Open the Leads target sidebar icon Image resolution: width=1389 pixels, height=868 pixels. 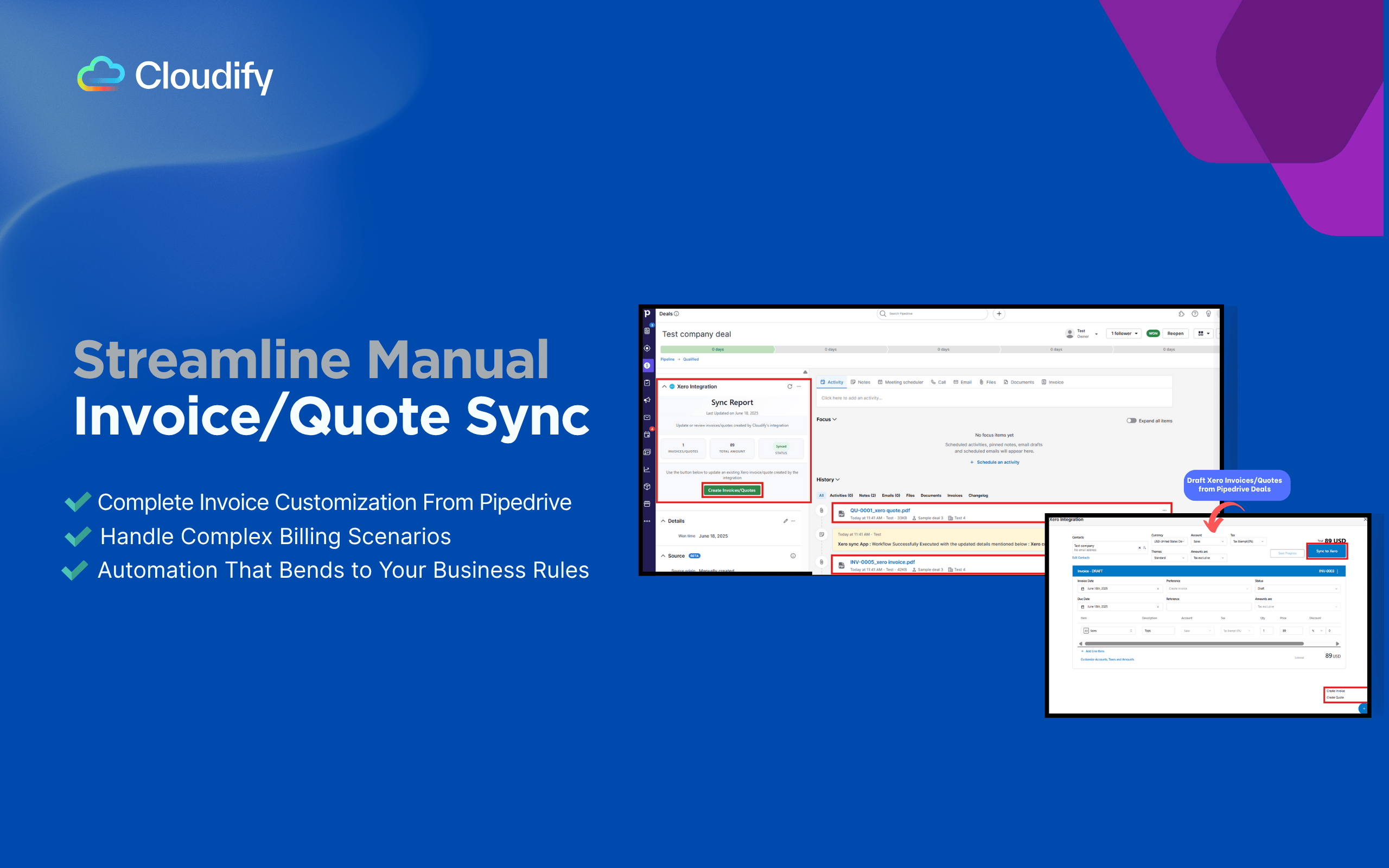click(647, 348)
